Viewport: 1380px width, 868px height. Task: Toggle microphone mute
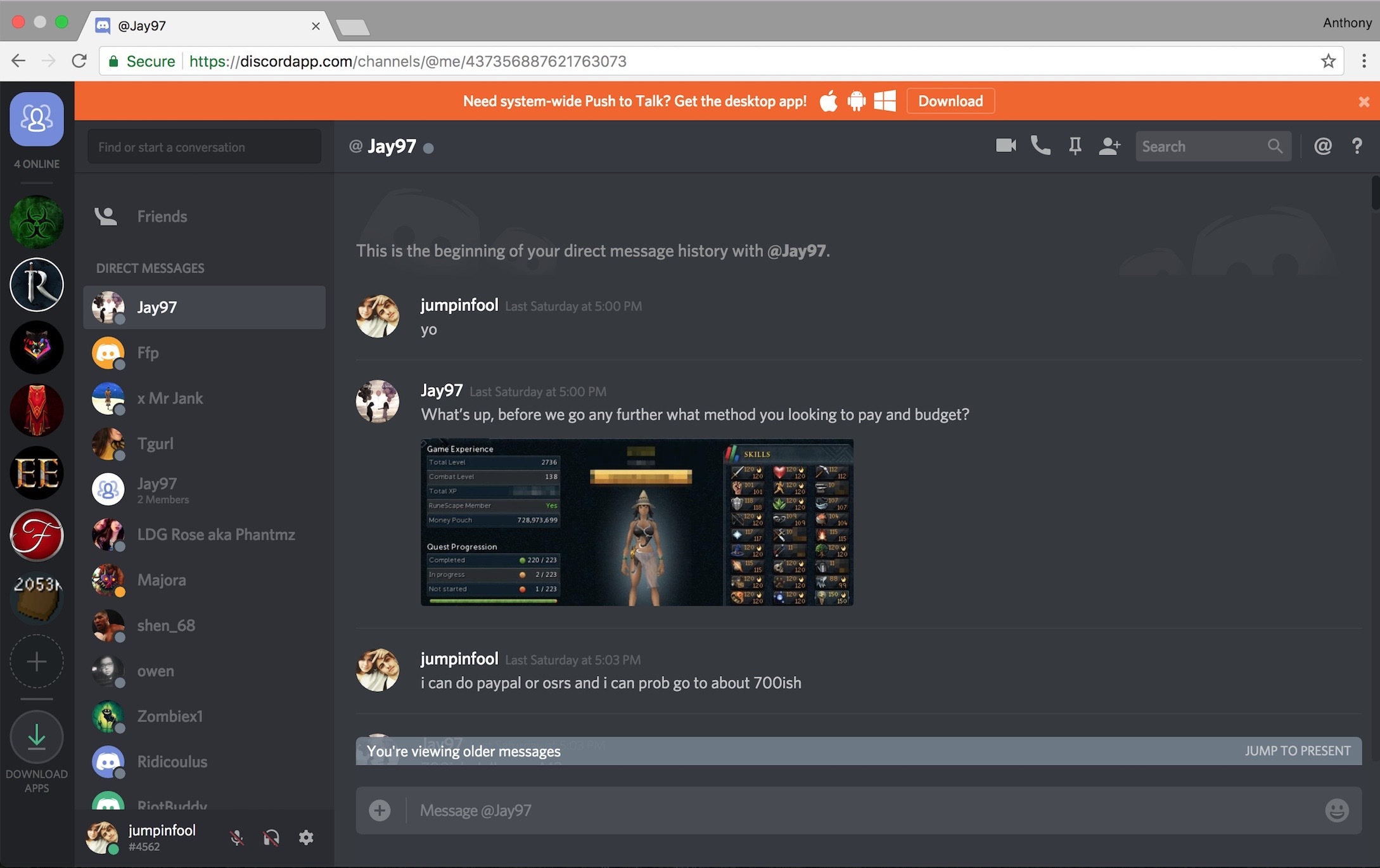[237, 838]
